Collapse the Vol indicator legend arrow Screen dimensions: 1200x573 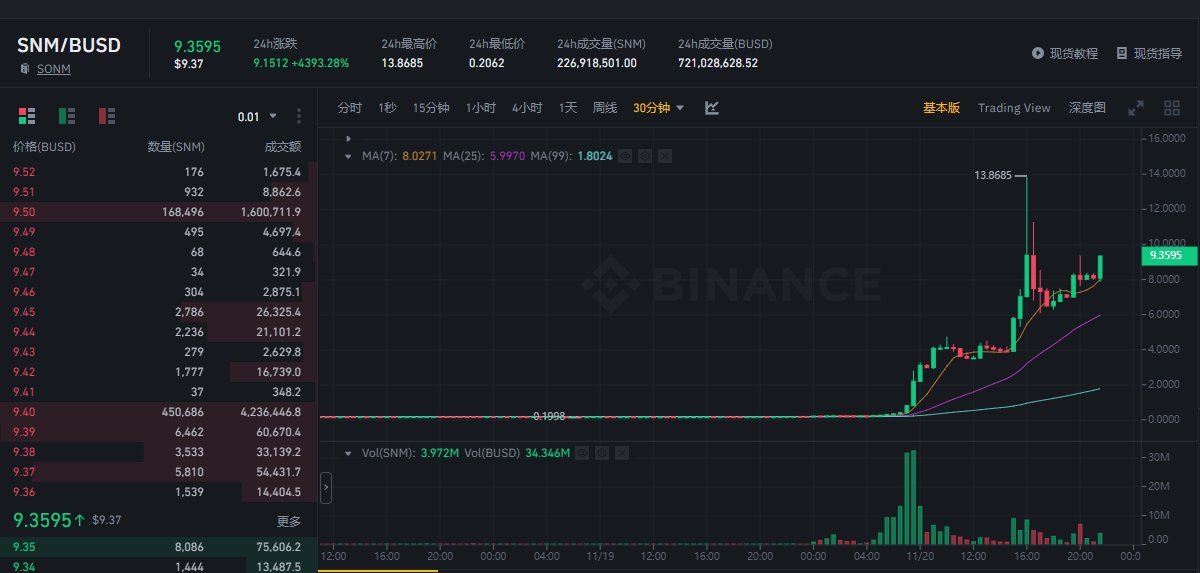[x=347, y=453]
